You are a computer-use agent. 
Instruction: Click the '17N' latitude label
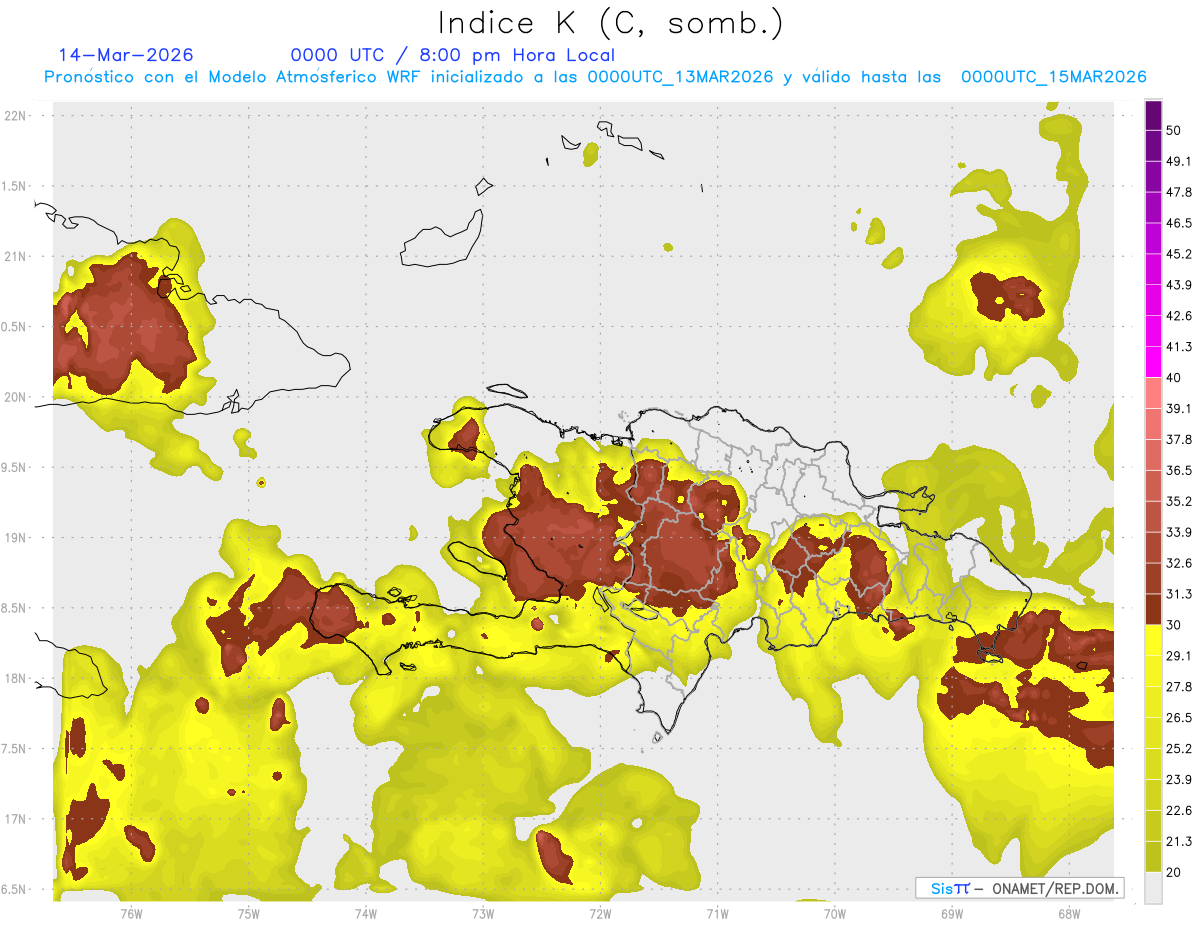15,819
